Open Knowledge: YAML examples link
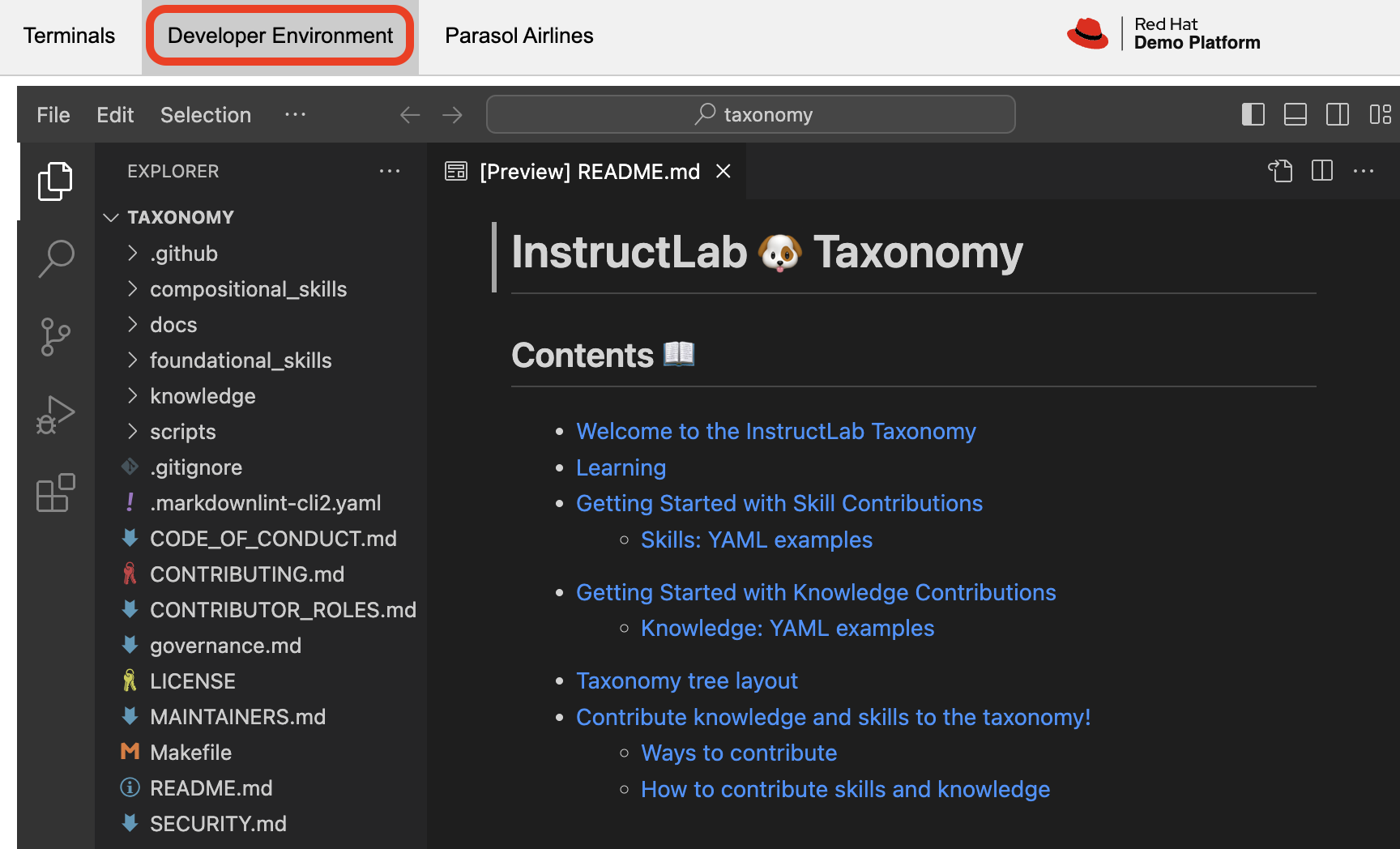The image size is (1400, 849). pyautogui.click(x=787, y=628)
